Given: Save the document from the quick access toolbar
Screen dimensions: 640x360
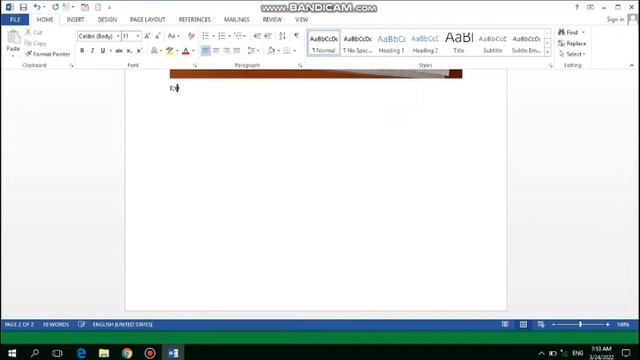Looking at the screenshot, I should point(23,7).
